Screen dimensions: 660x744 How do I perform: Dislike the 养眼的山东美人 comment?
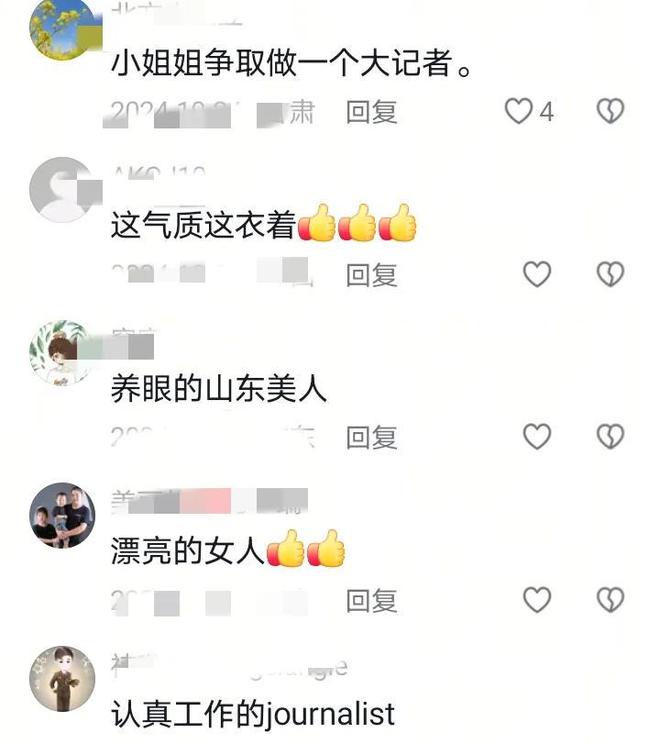pos(610,437)
